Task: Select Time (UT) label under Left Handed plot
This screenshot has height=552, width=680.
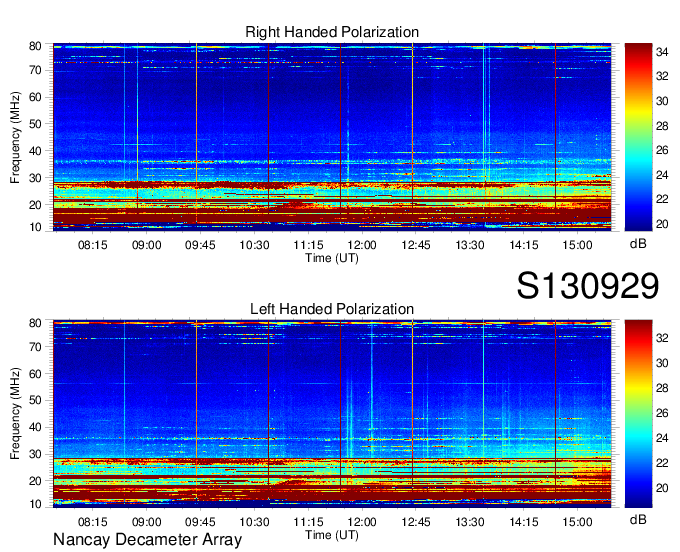Action: click(x=332, y=535)
